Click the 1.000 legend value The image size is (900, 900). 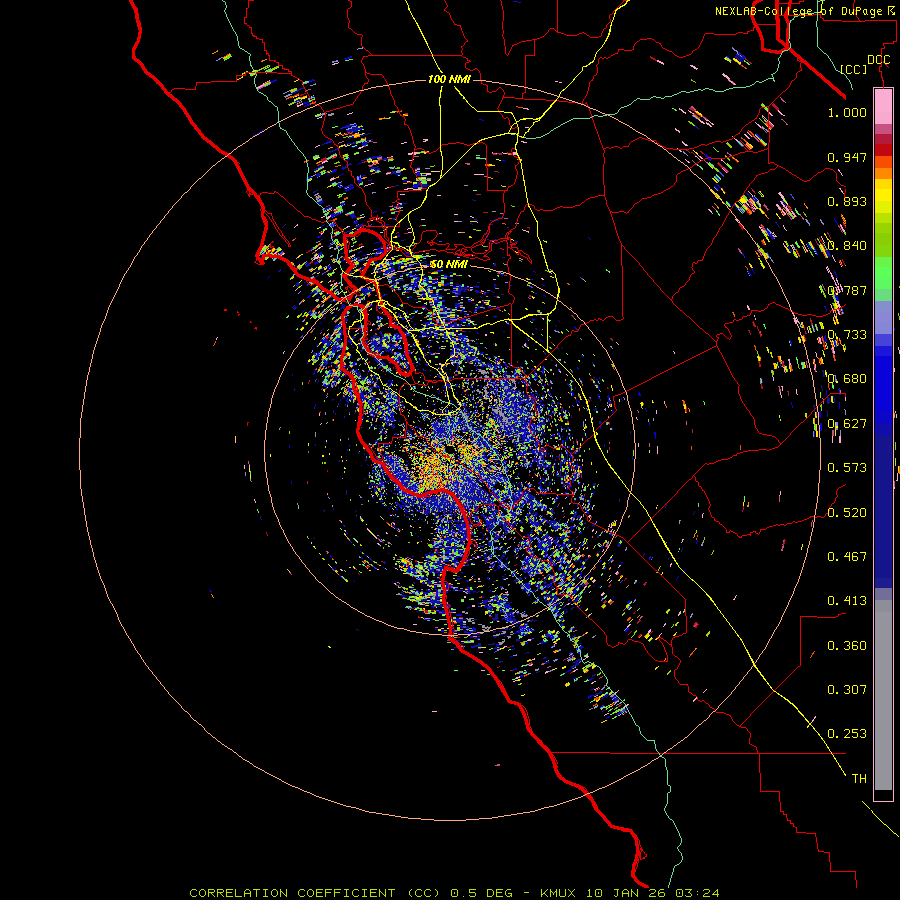click(x=847, y=112)
